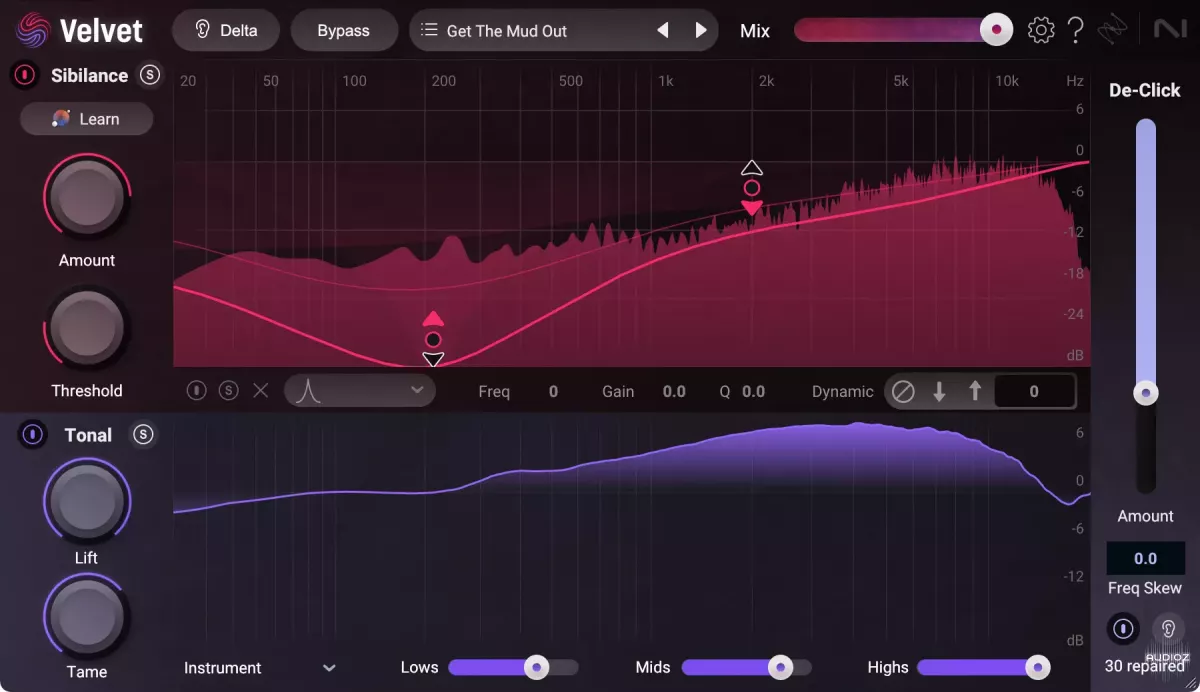Set dynamic mode to downward arrow
This screenshot has height=692, width=1200.
point(939,392)
